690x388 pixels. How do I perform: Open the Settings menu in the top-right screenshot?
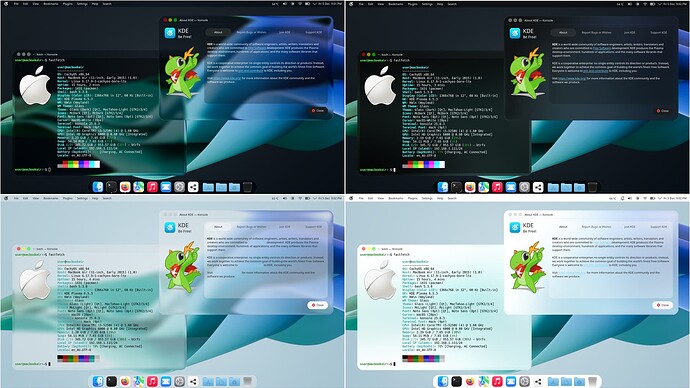pos(427,4)
